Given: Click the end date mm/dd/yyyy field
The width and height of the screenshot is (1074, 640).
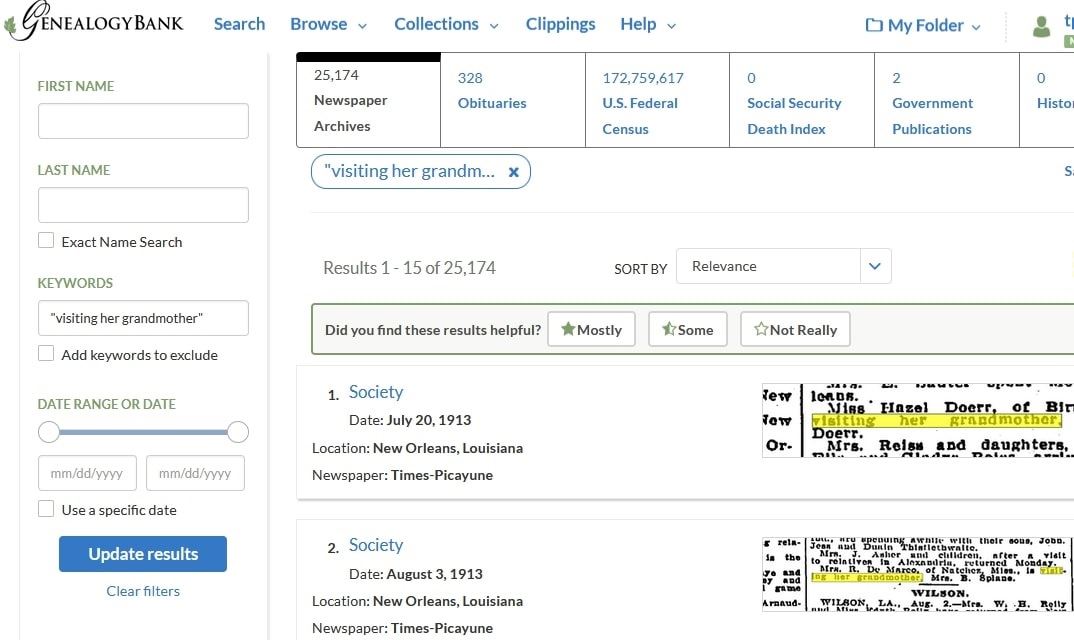Looking at the screenshot, I should (x=195, y=473).
